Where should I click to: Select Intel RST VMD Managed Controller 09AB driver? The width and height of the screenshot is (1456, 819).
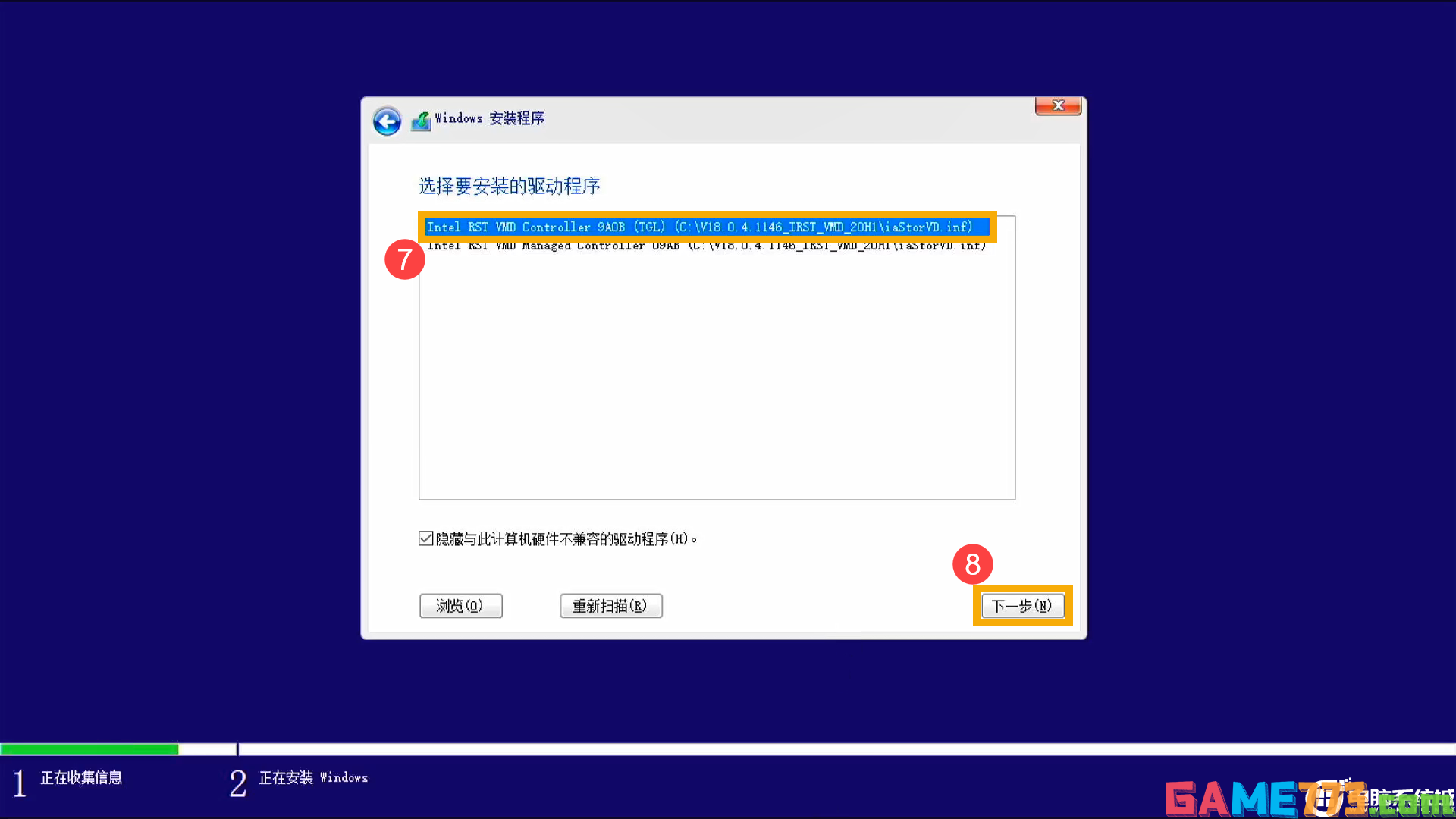(x=706, y=246)
